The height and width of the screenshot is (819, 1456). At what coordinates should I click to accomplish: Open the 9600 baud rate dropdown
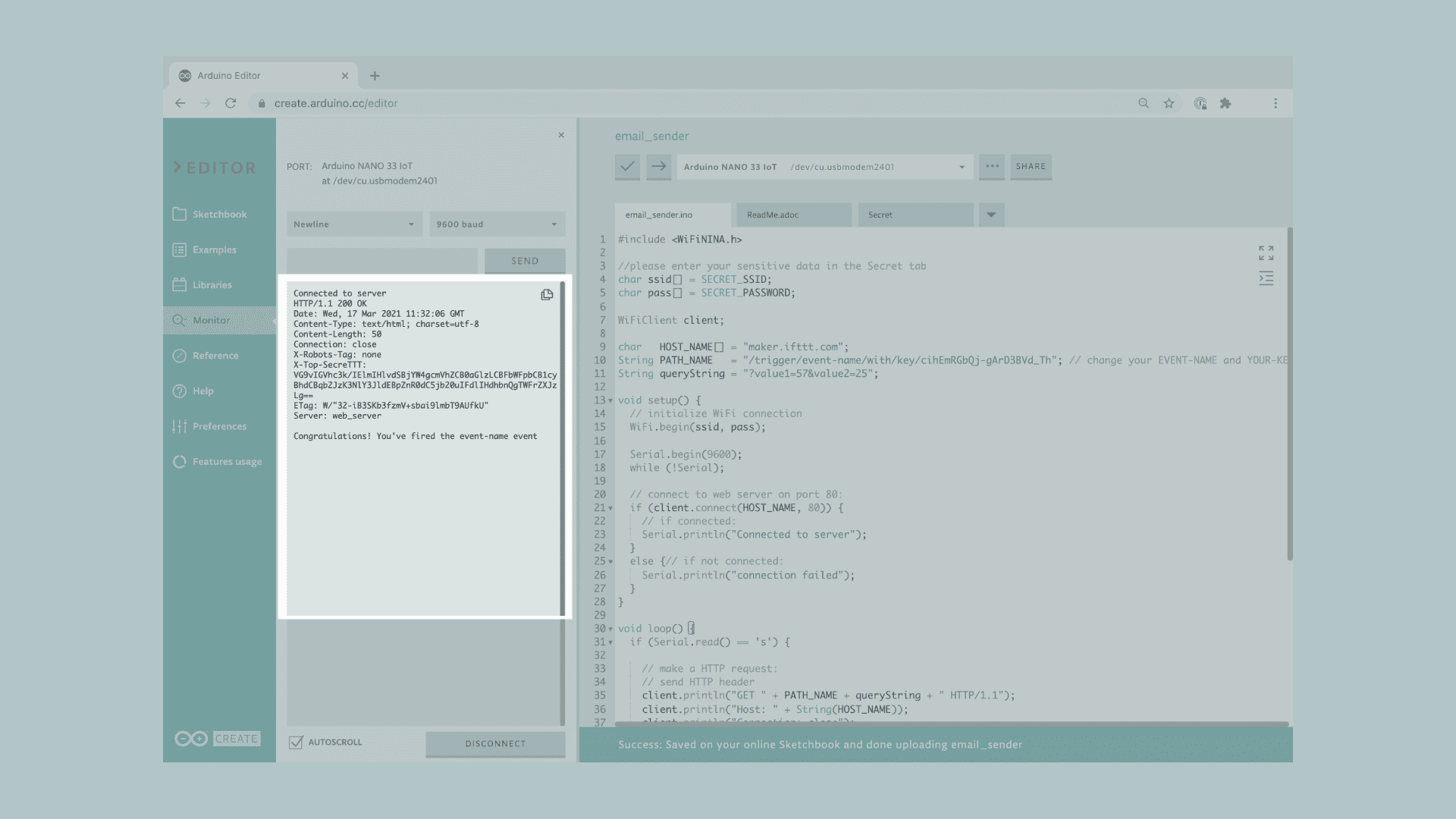pos(497,224)
